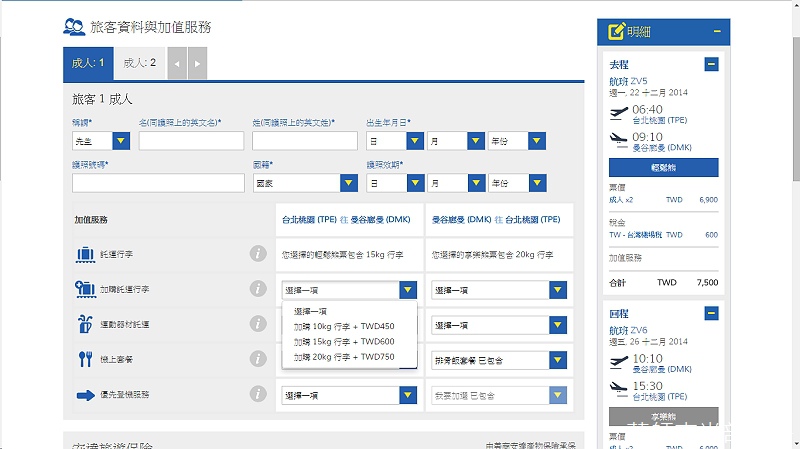Collapse the 回程 return section
The width and height of the screenshot is (800, 449).
tap(711, 313)
